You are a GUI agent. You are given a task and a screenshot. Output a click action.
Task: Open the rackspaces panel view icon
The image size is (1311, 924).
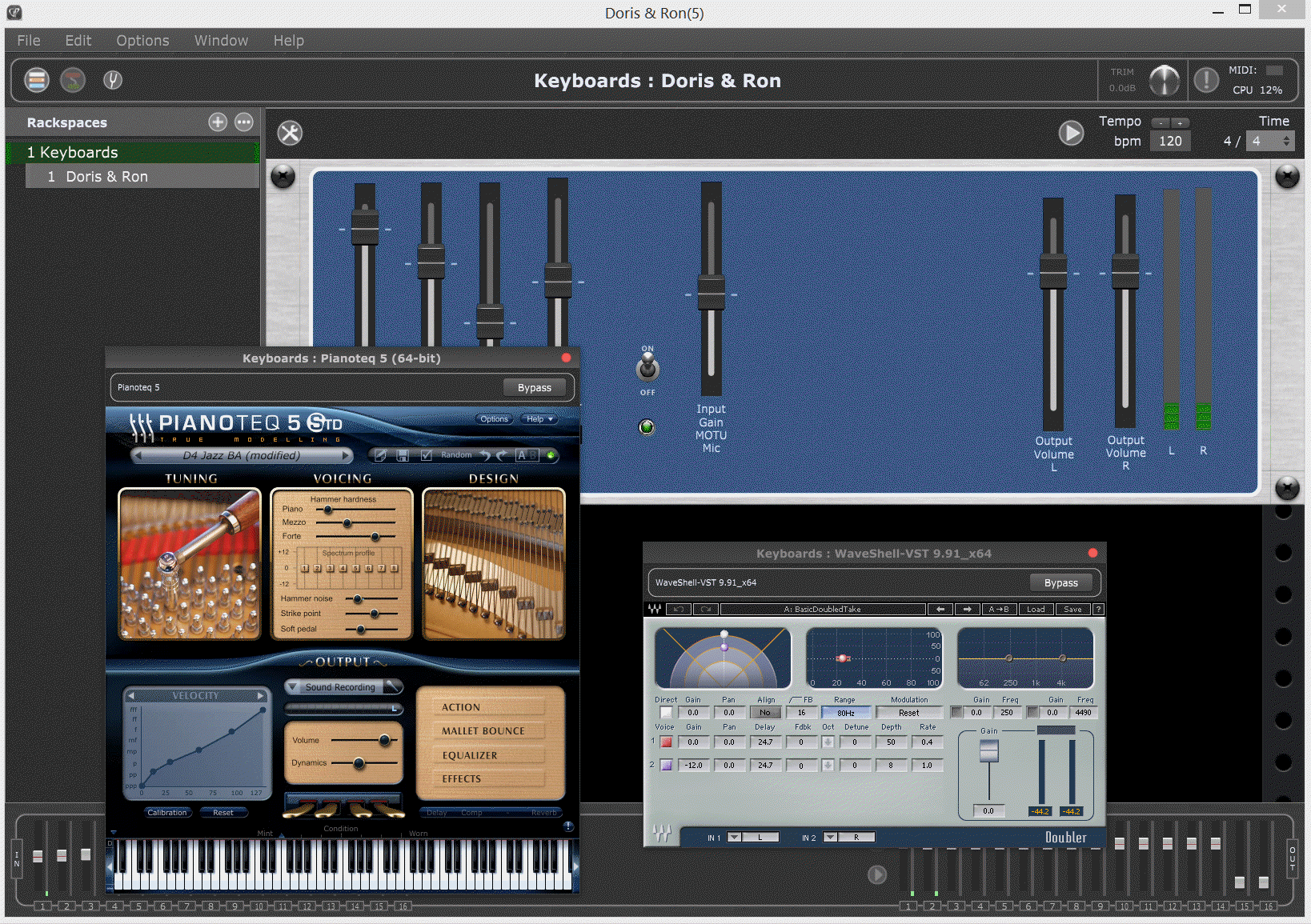coord(35,80)
